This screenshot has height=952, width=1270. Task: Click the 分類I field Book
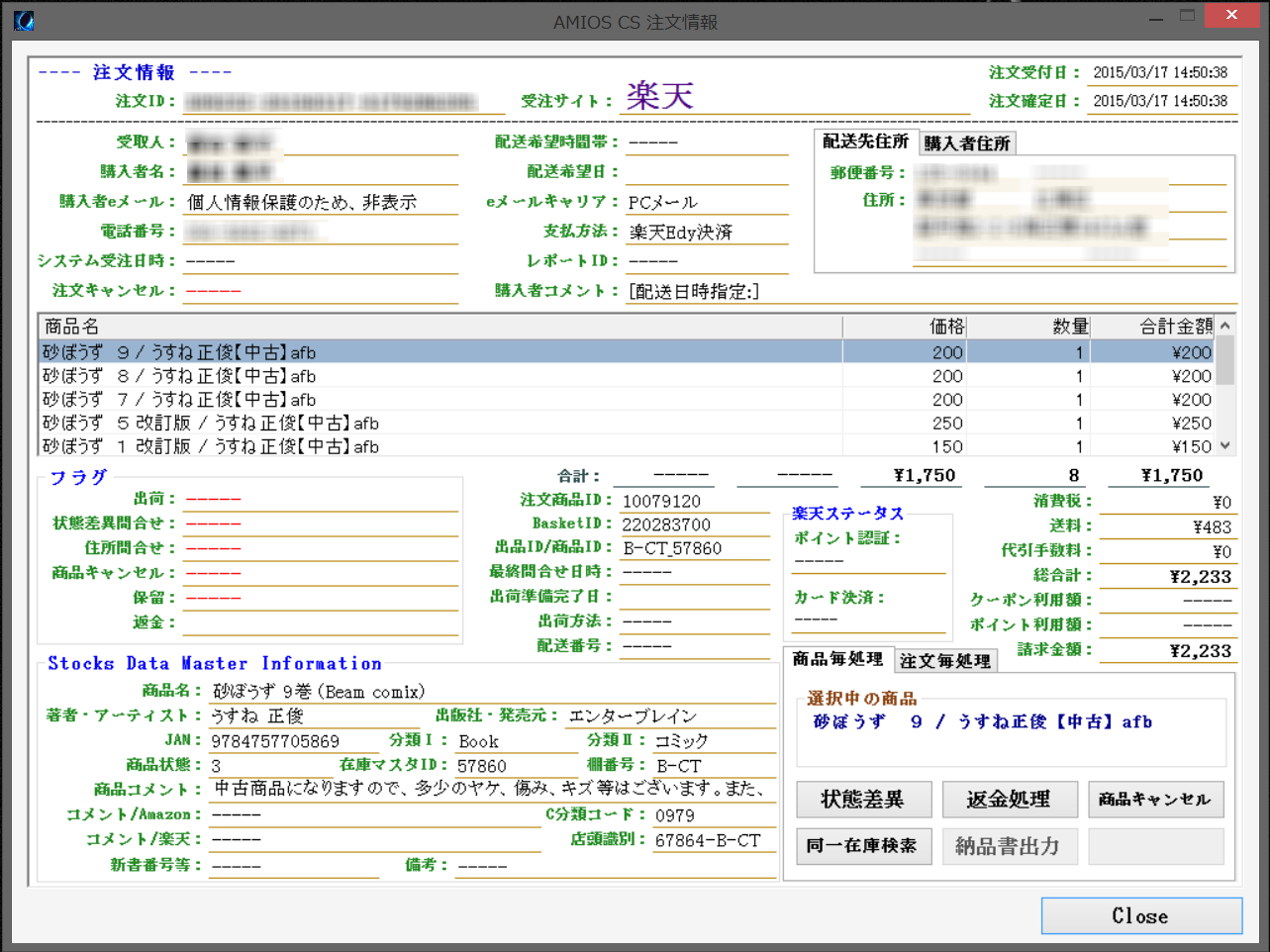pos(517,741)
